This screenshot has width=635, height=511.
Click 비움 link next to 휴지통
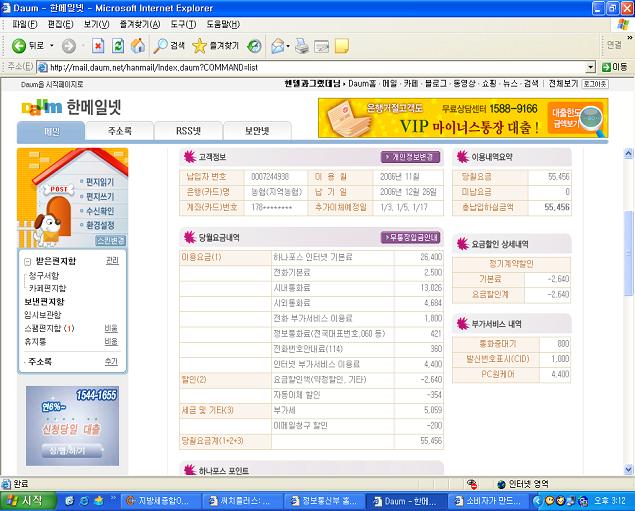pyautogui.click(x=111, y=342)
